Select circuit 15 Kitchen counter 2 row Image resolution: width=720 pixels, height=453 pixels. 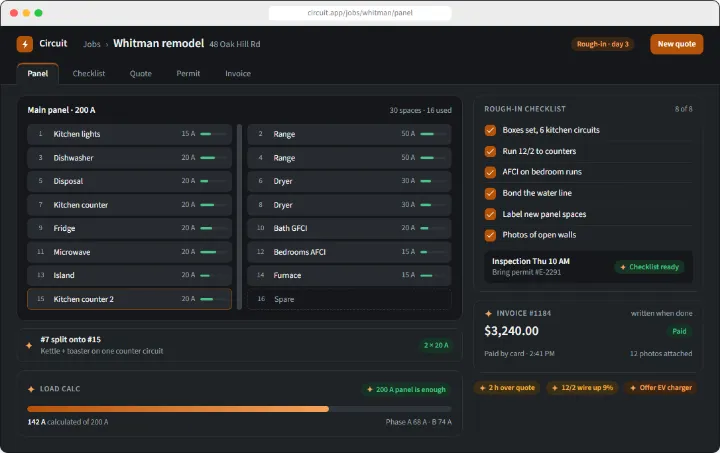click(x=129, y=299)
